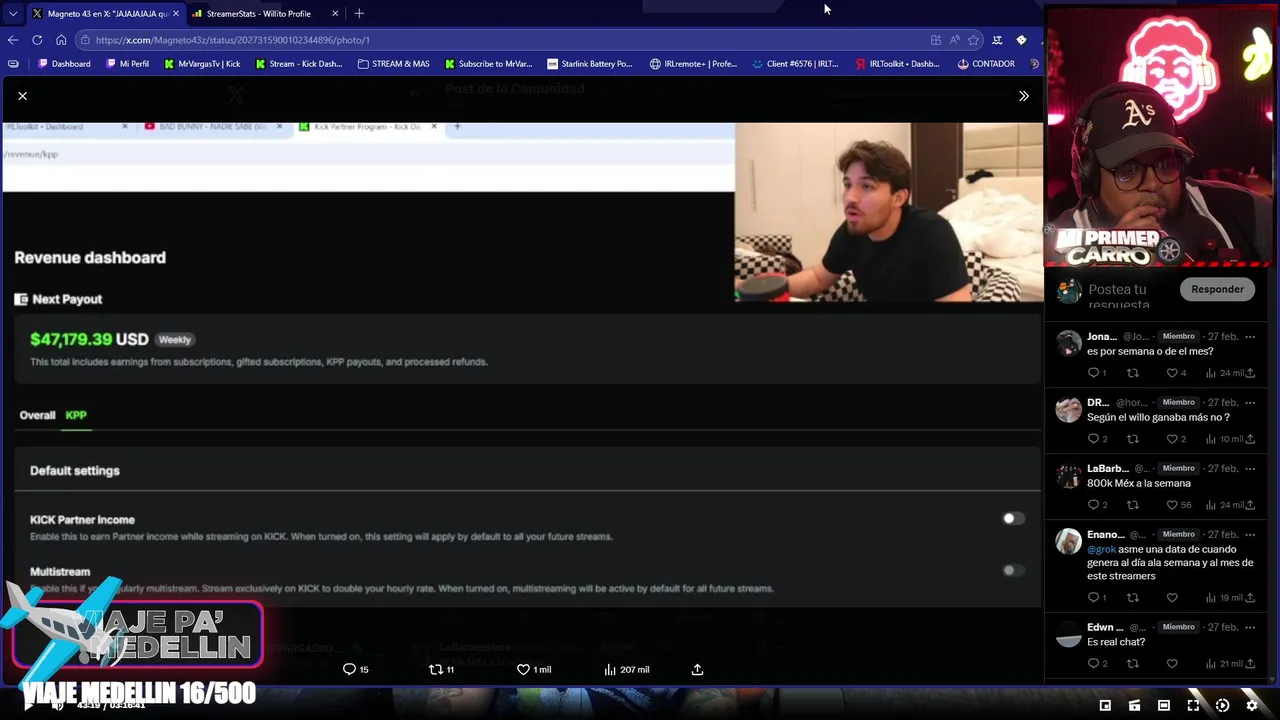Screen dimensions: 1280x720
Task: Go back using the browser back arrow
Action: point(13,40)
